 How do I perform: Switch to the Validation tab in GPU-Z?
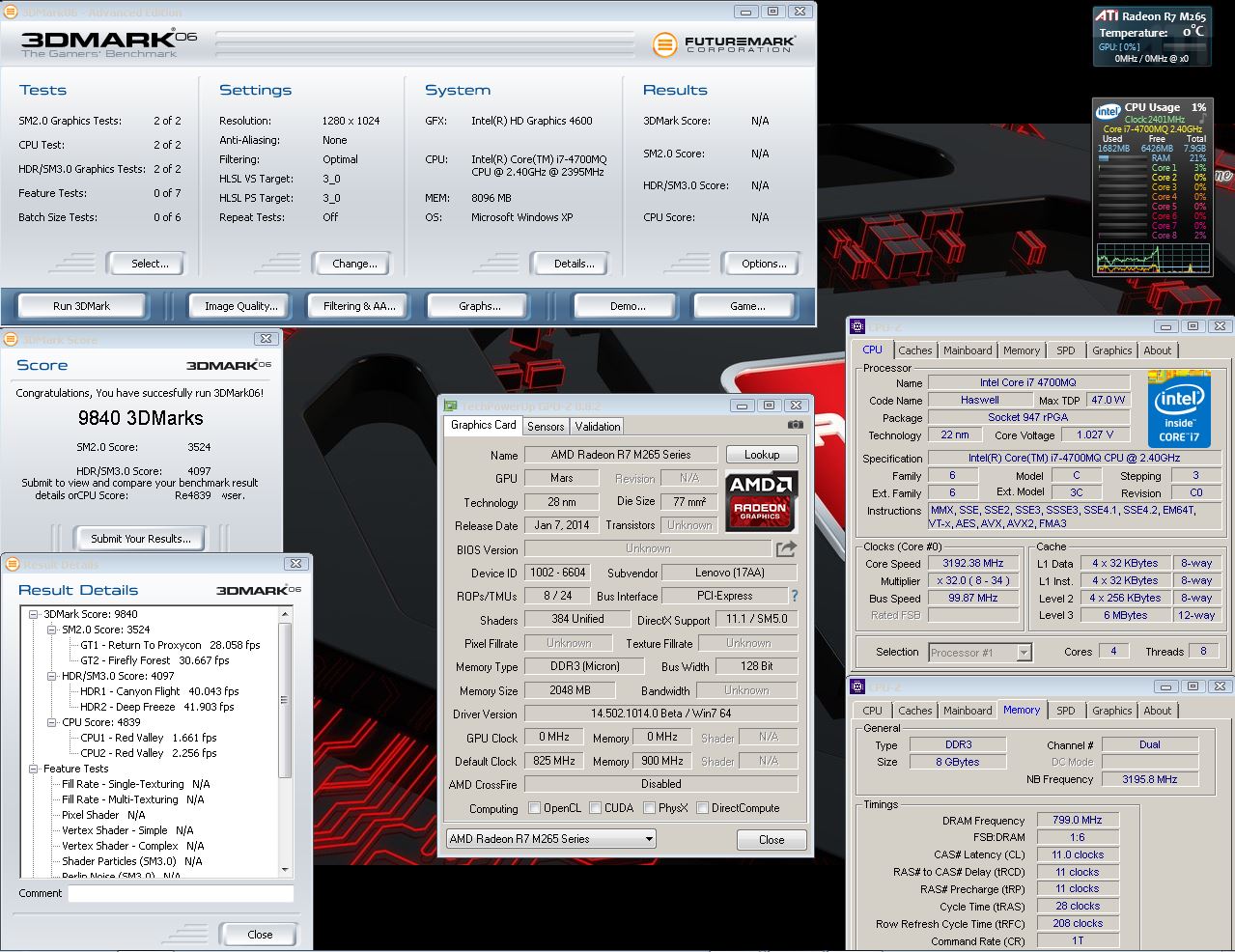point(598,426)
